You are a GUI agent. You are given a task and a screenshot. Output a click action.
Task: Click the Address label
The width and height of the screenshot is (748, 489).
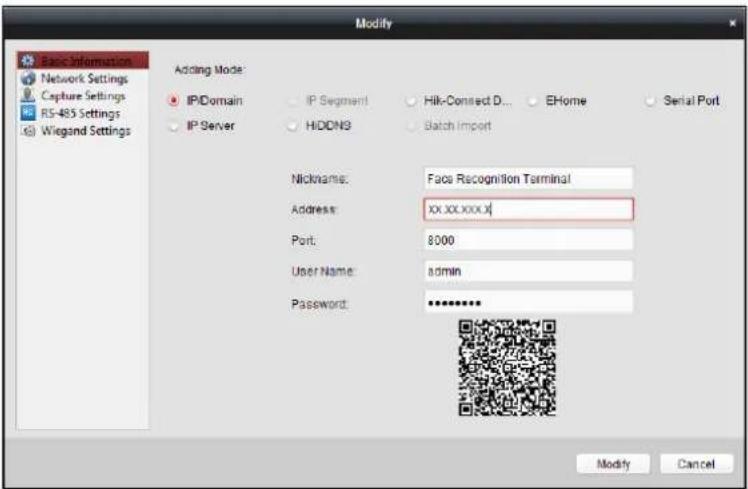[314, 209]
